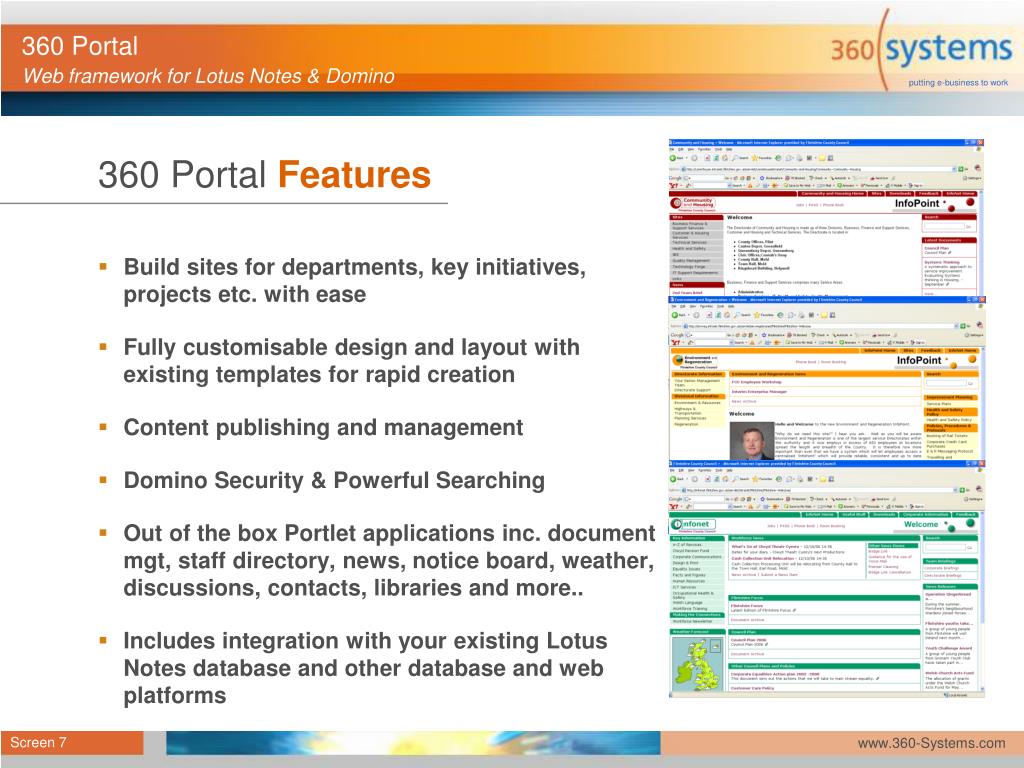This screenshot has width=1024, height=768.
Task: Open the www.360-Systems.com link
Action: click(931, 743)
